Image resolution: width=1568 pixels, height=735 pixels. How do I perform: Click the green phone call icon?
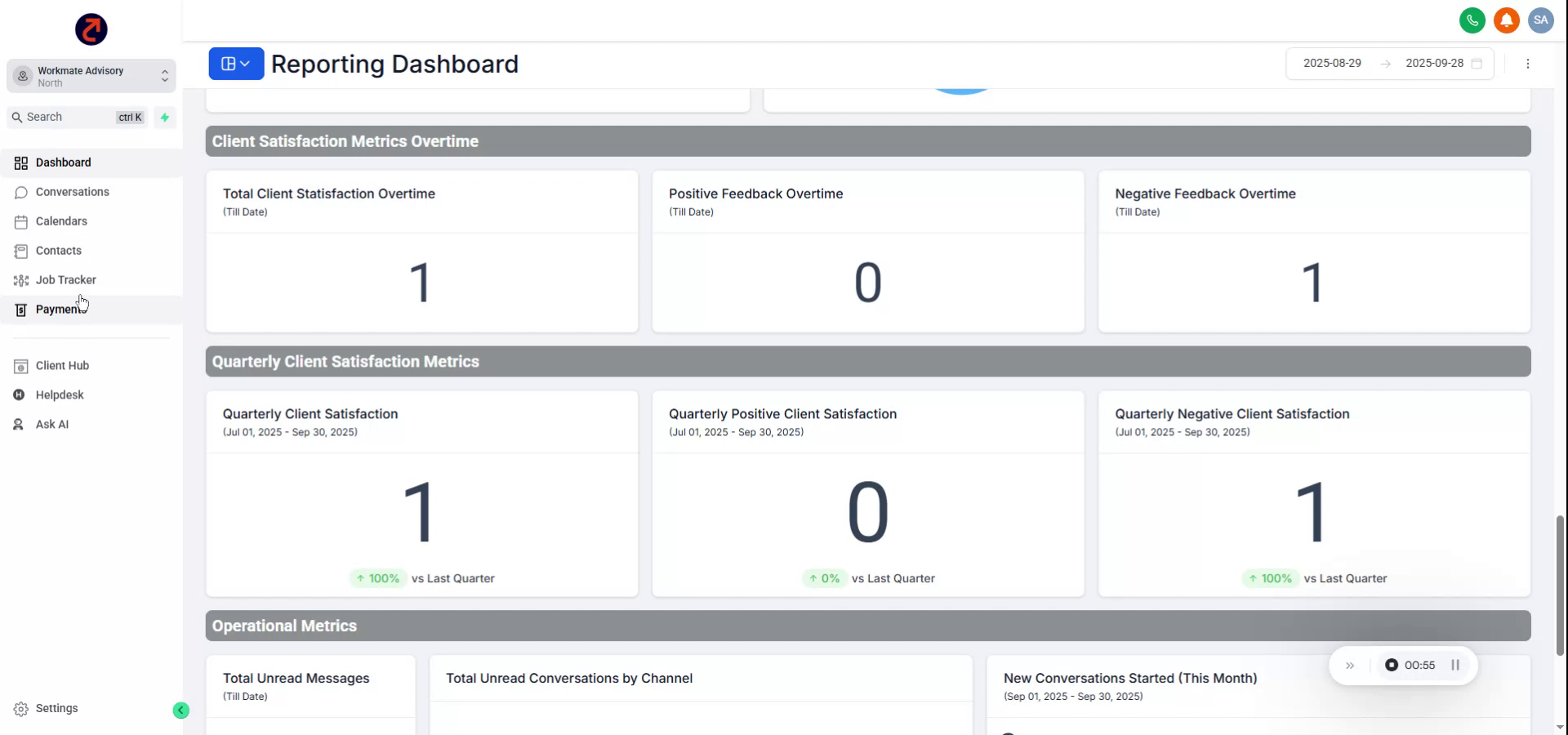point(1472,20)
